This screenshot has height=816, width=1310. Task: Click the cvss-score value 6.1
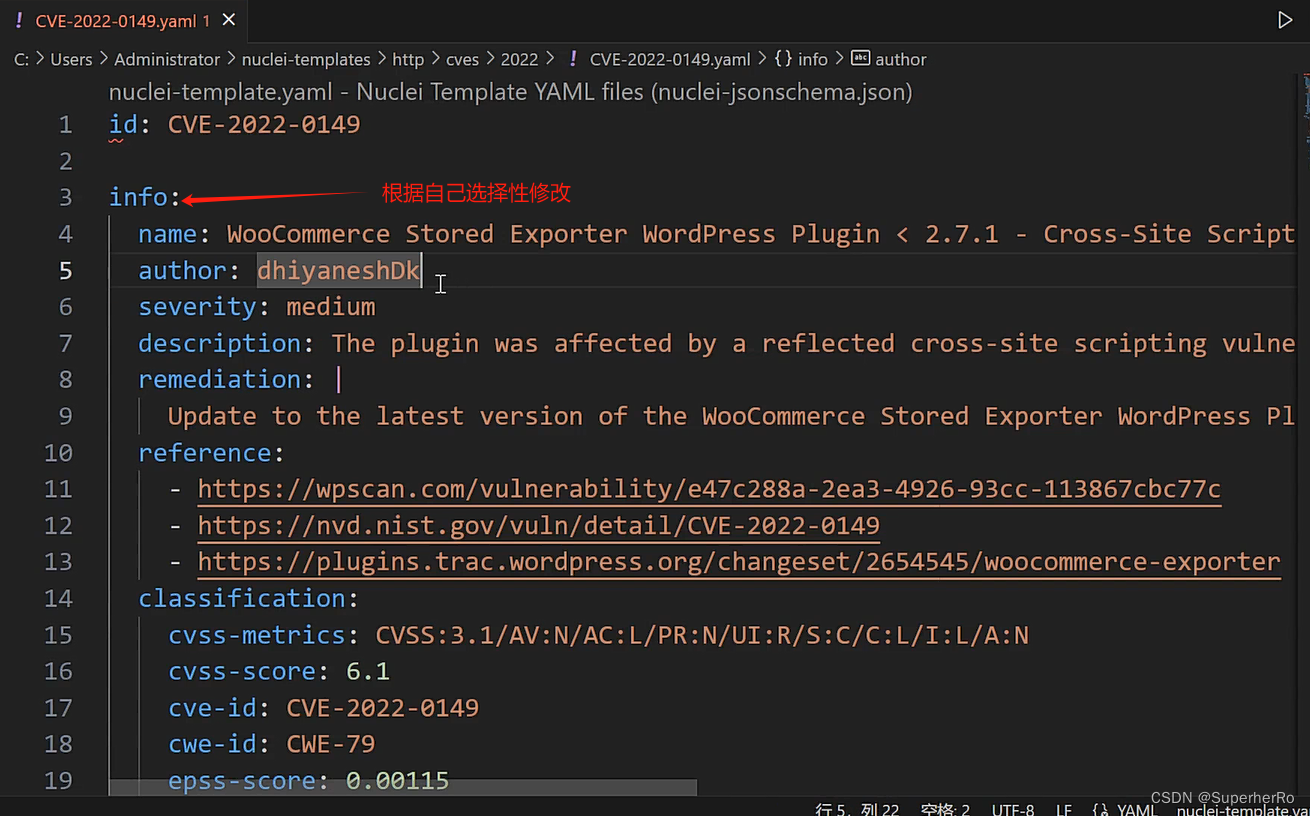click(x=368, y=671)
